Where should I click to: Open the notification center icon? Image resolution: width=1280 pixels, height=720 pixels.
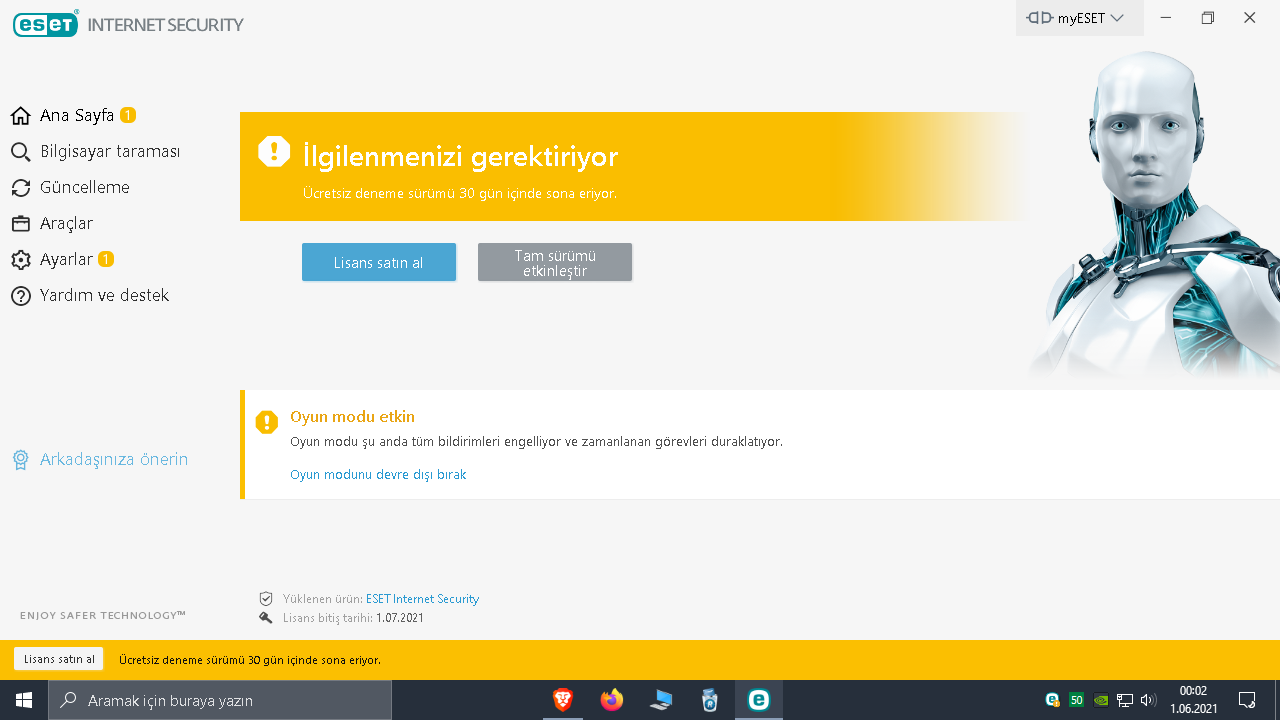1247,700
